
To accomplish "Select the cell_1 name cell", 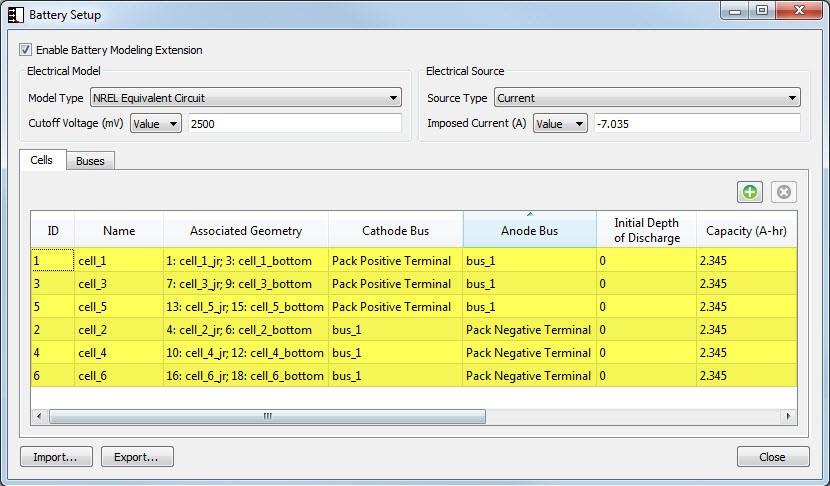I will [119, 260].
